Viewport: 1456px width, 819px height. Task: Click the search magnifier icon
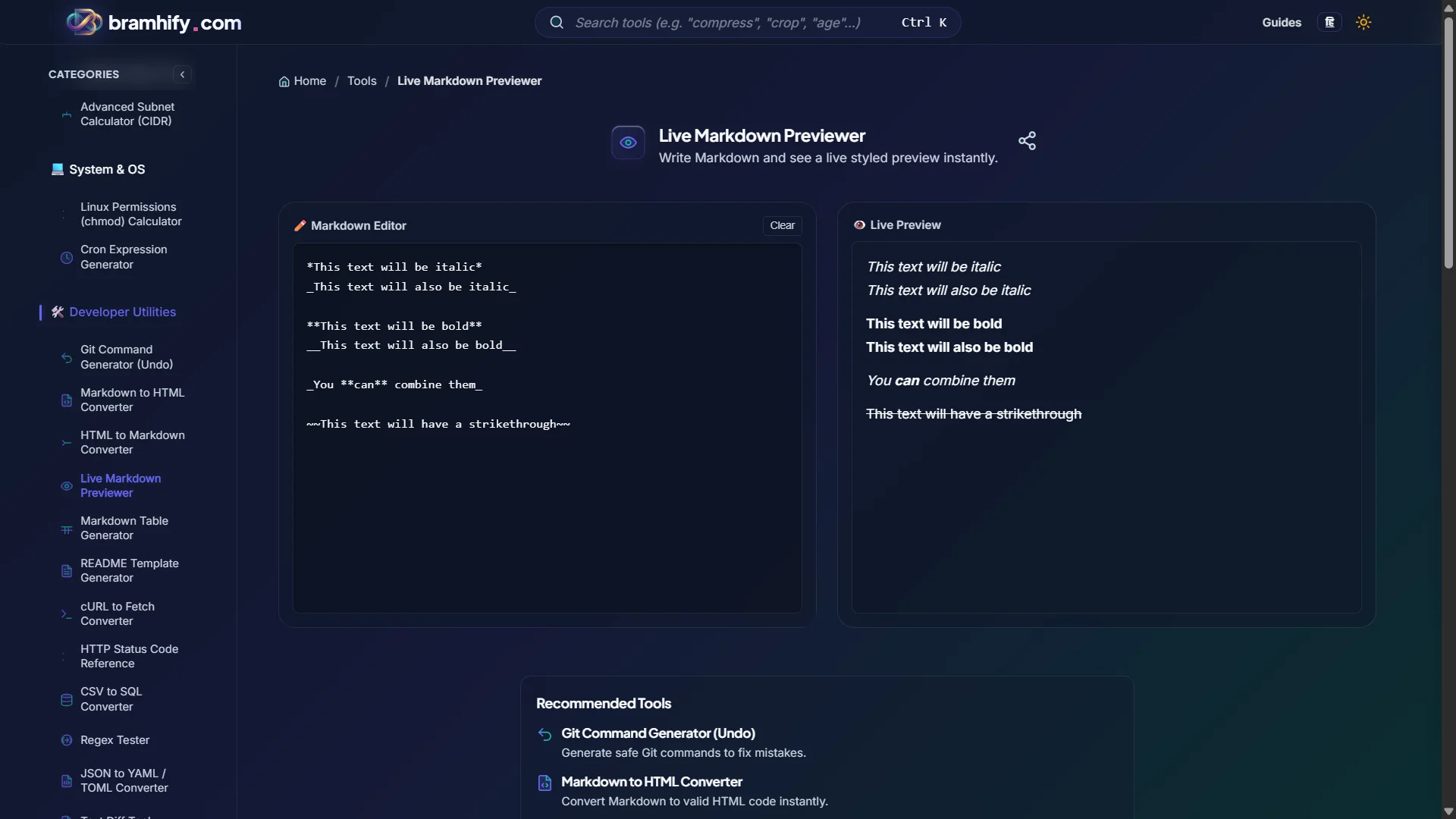click(x=557, y=22)
